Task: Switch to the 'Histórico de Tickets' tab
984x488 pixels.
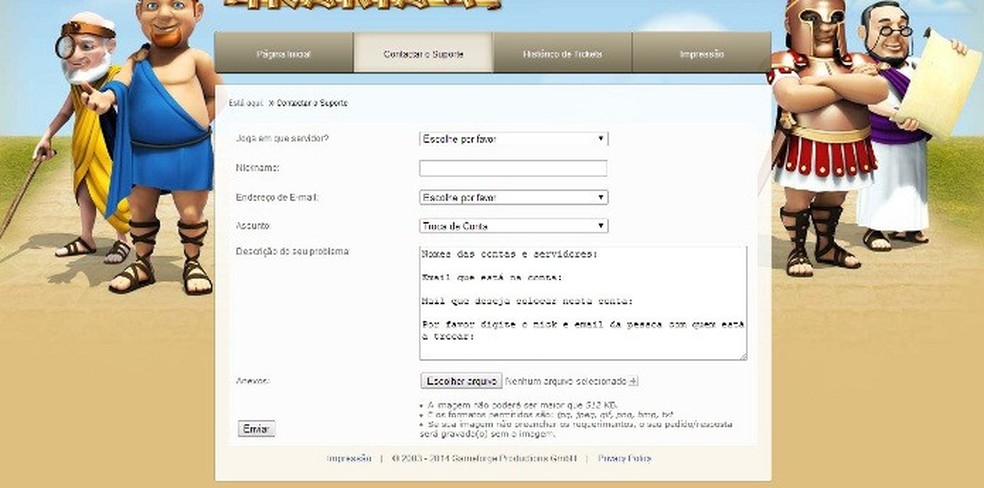Action: point(562,54)
